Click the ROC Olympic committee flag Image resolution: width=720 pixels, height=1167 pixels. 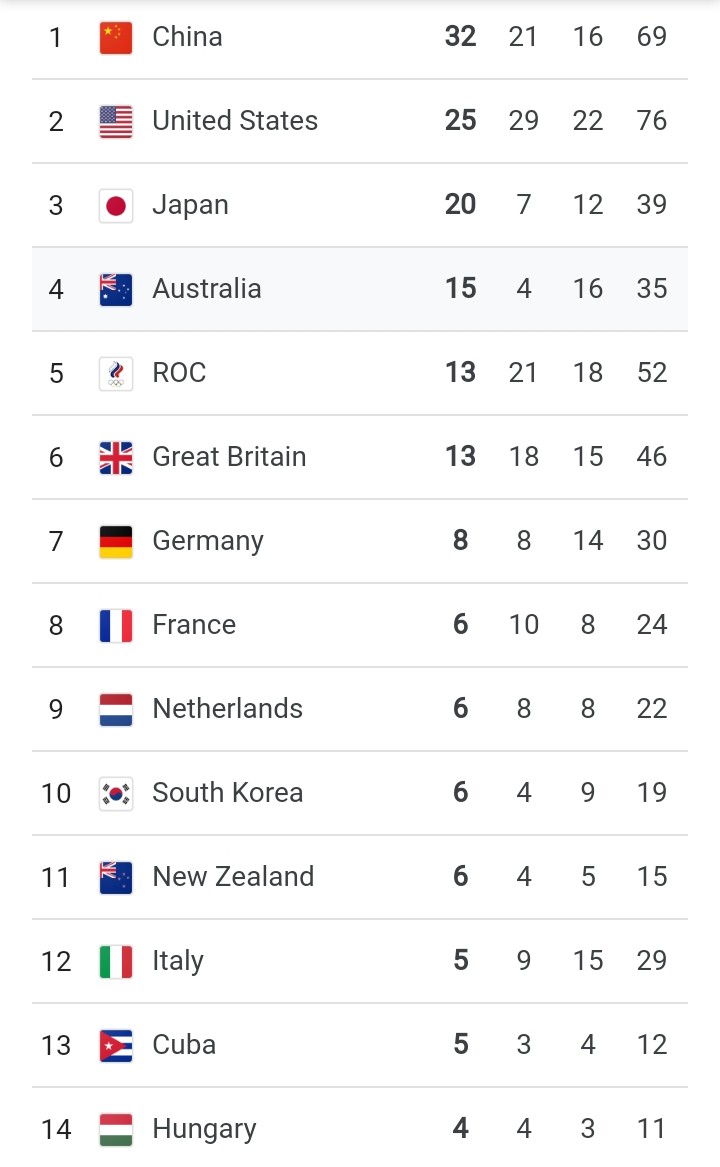pyautogui.click(x=115, y=374)
